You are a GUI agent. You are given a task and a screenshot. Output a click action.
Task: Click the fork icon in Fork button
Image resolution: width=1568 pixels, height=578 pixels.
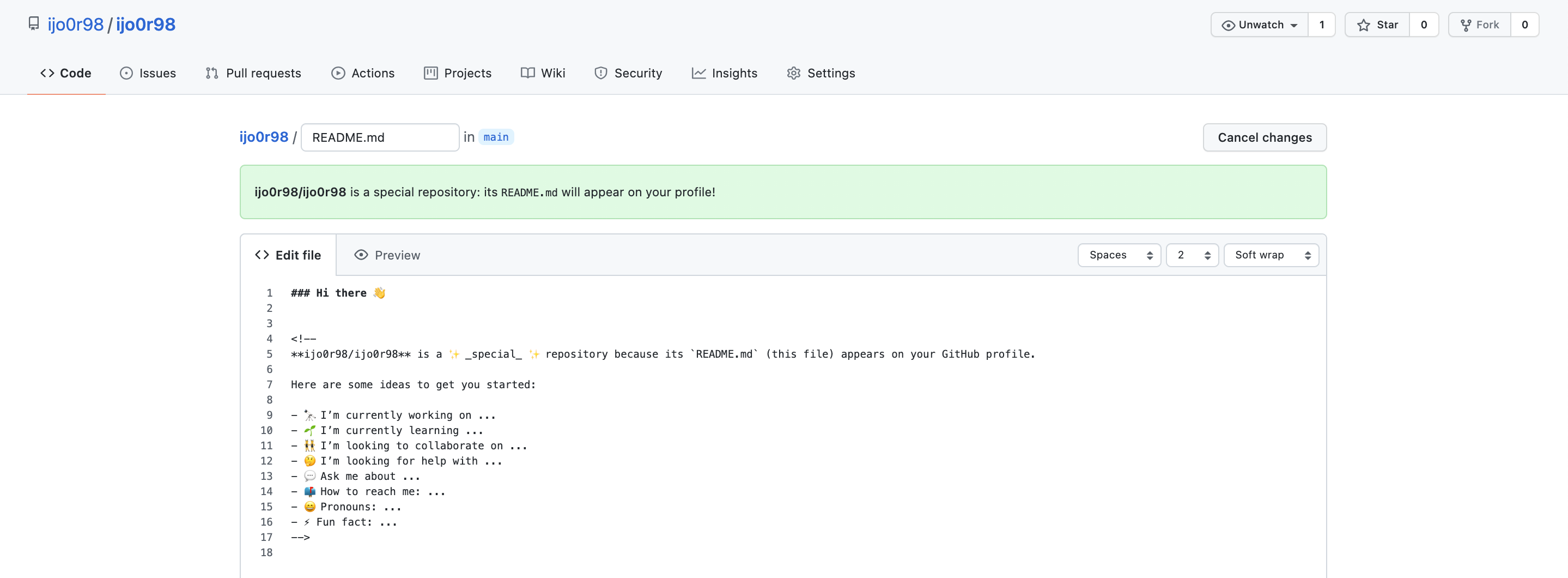(1466, 25)
